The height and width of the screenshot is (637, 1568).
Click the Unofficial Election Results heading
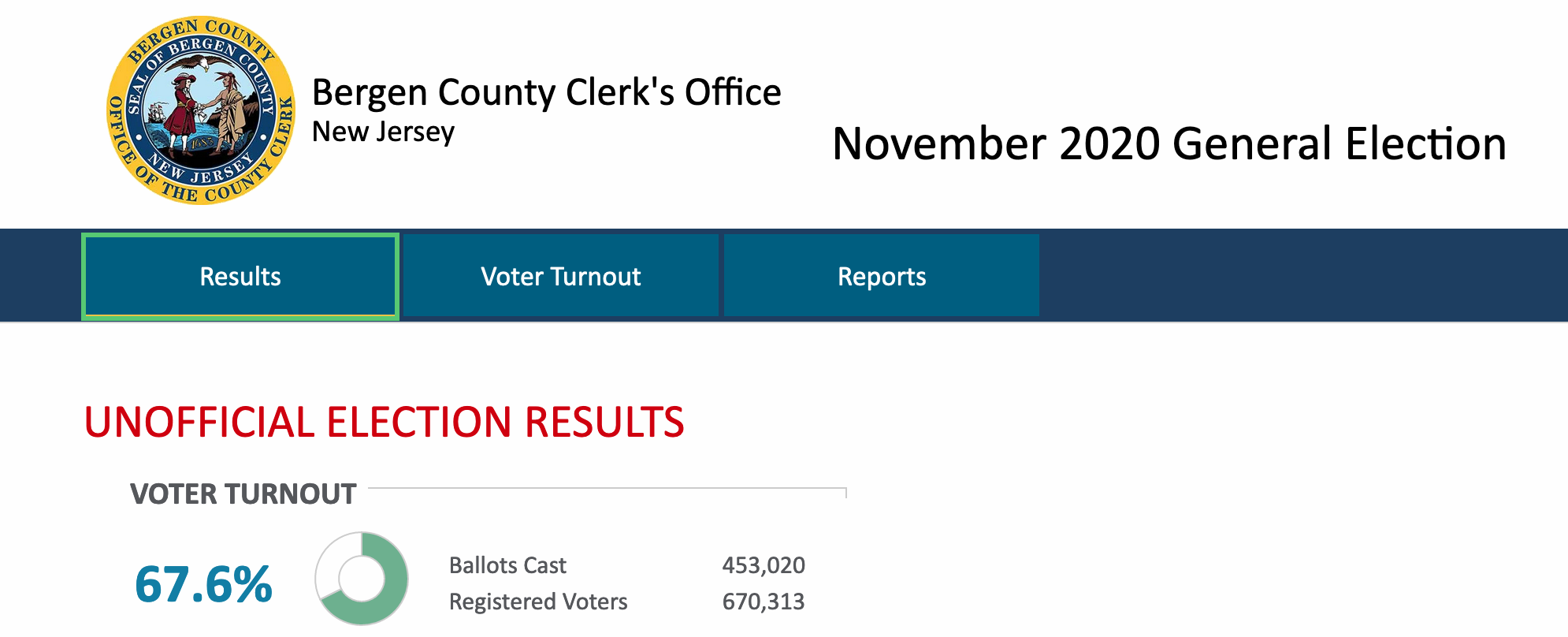tap(384, 422)
